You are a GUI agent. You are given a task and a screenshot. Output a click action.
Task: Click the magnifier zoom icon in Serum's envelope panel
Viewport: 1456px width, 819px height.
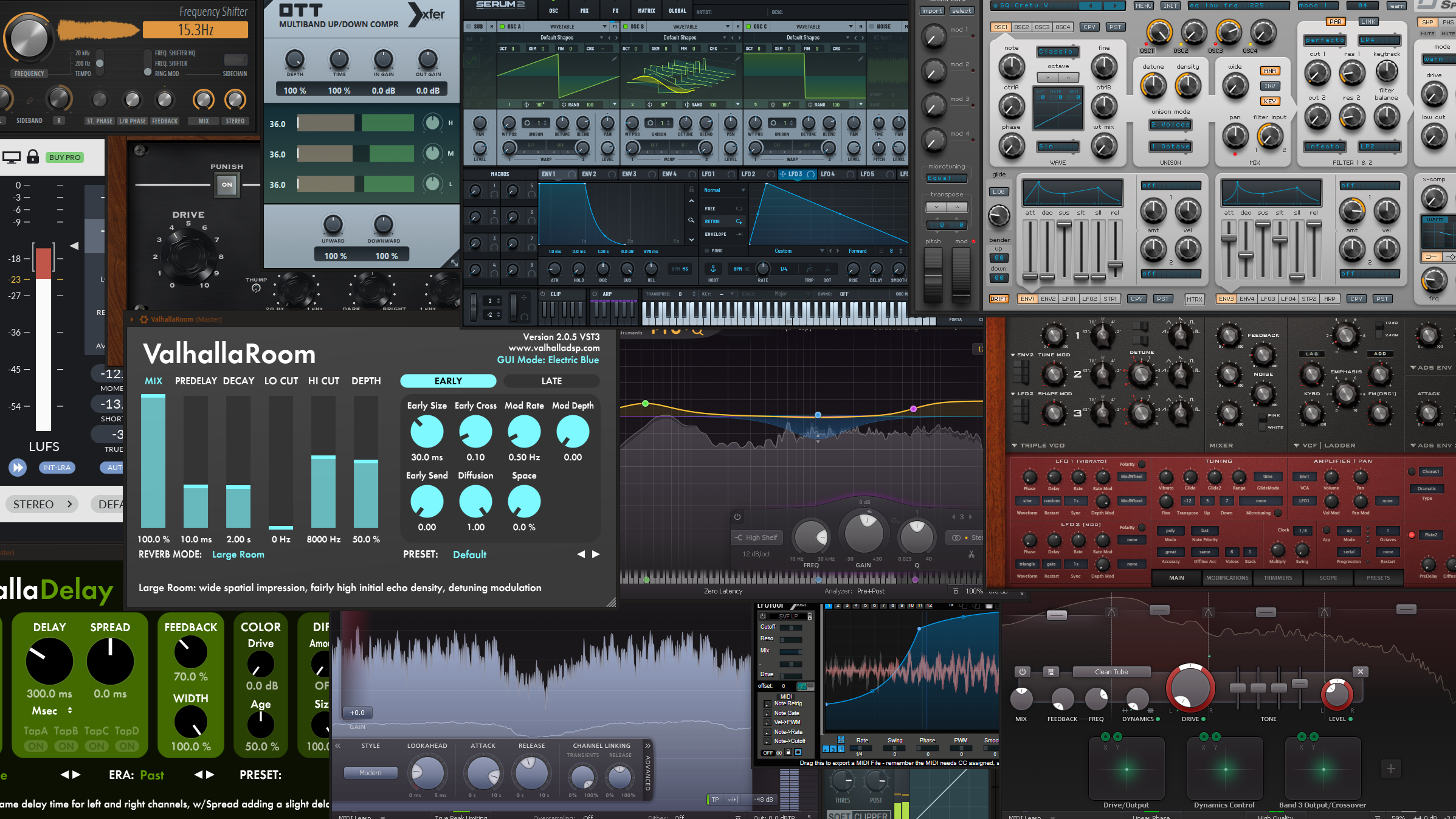pyautogui.click(x=692, y=220)
